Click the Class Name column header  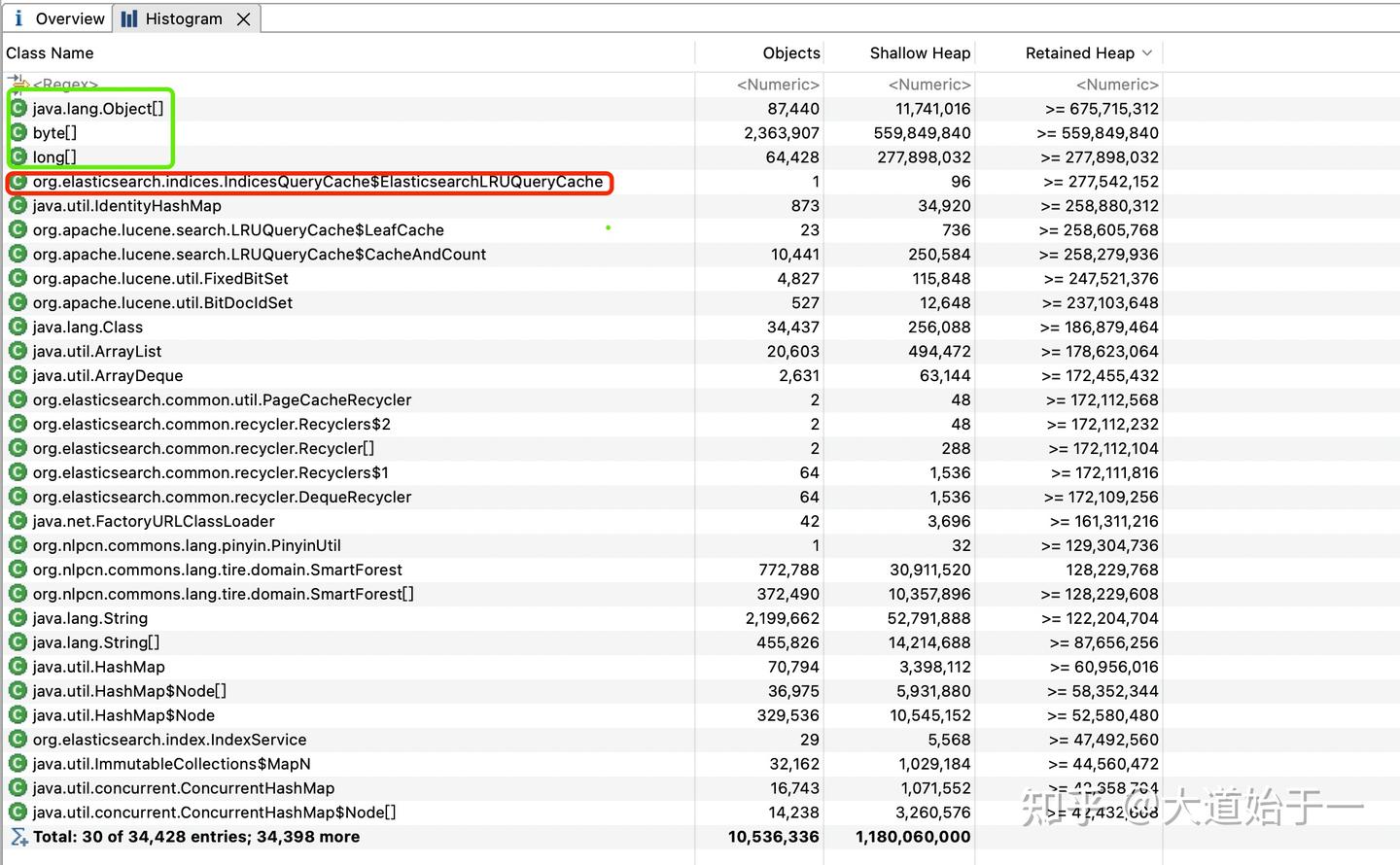pos(51,53)
